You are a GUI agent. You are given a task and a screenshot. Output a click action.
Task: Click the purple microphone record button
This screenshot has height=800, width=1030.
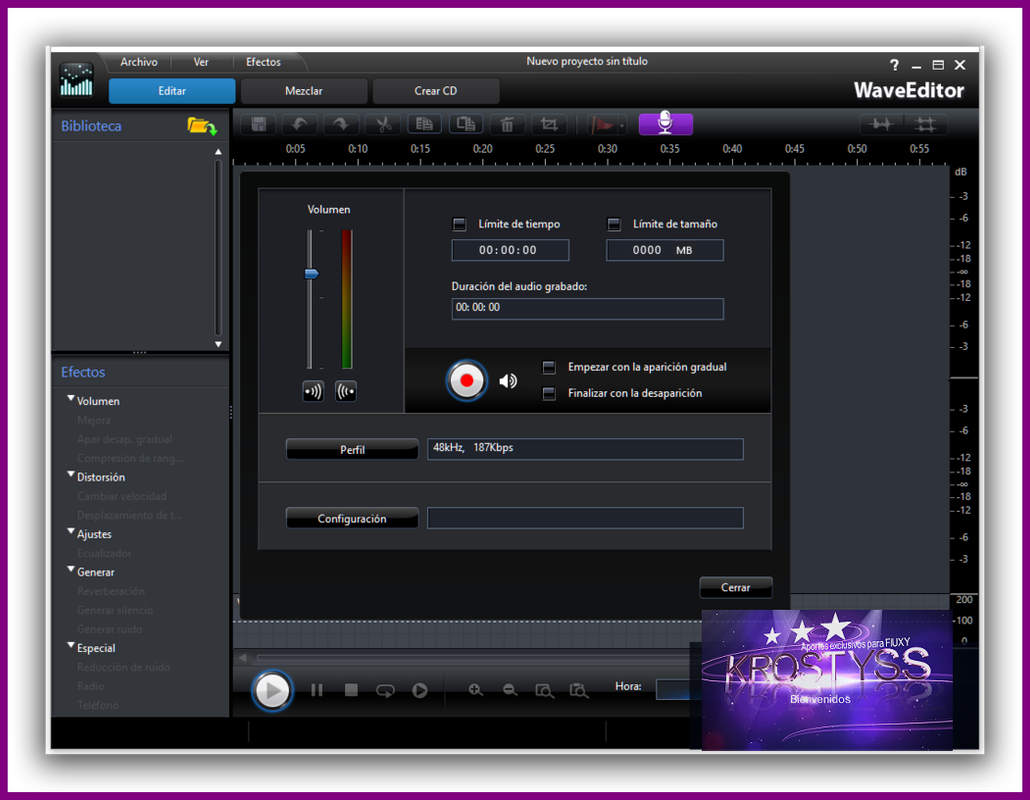pos(665,123)
